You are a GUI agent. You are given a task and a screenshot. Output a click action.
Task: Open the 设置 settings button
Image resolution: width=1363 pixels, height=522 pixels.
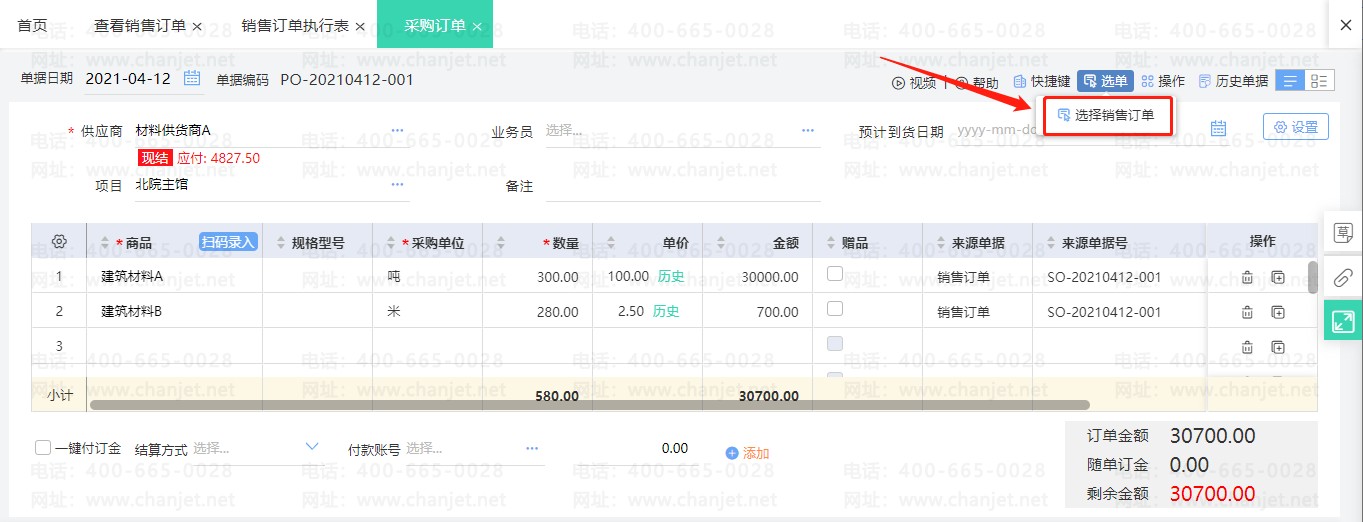tap(1296, 127)
